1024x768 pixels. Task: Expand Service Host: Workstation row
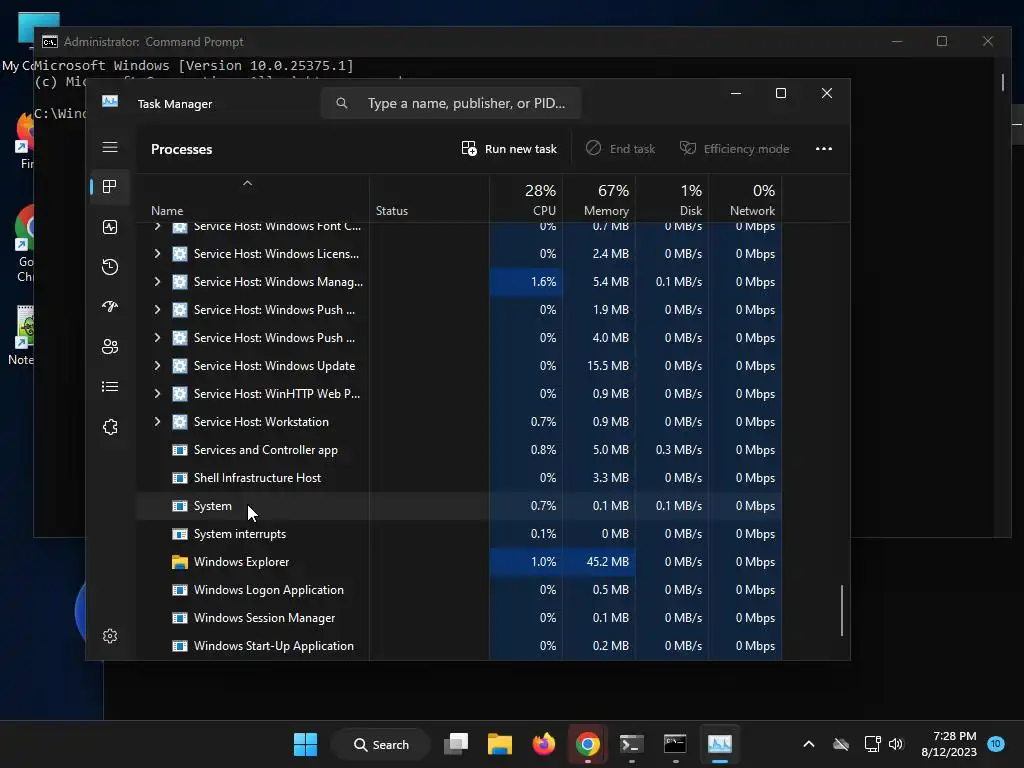click(x=157, y=422)
